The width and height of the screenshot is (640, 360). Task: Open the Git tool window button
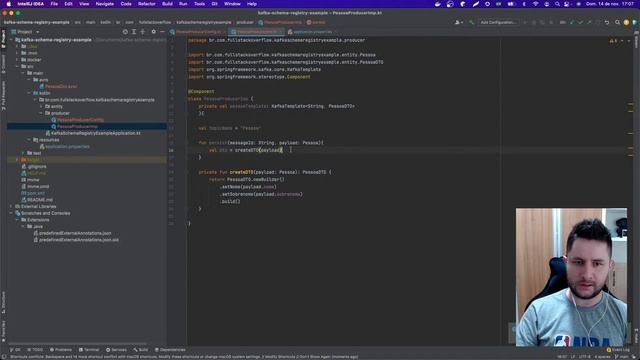(x=15, y=350)
